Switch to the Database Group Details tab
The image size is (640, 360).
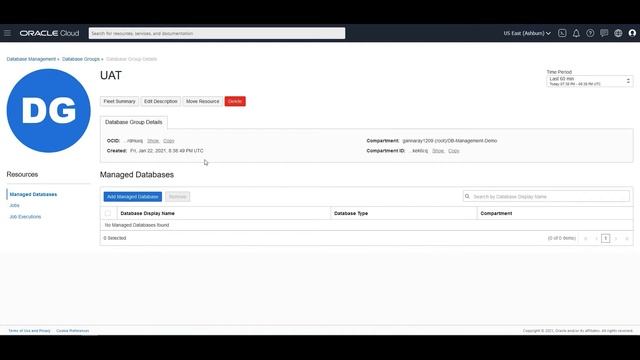click(x=133, y=122)
